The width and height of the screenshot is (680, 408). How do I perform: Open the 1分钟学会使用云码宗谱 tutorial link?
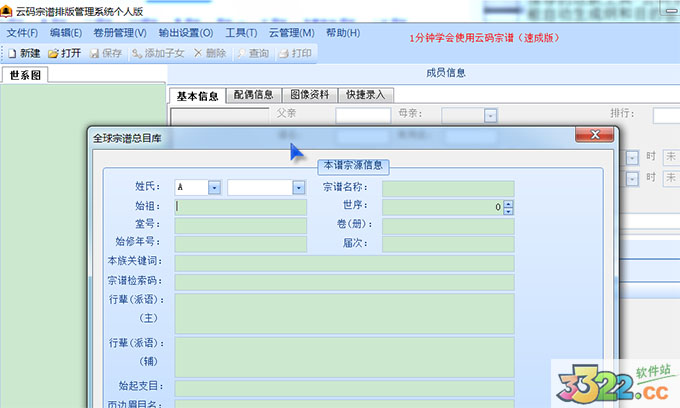tap(484, 38)
